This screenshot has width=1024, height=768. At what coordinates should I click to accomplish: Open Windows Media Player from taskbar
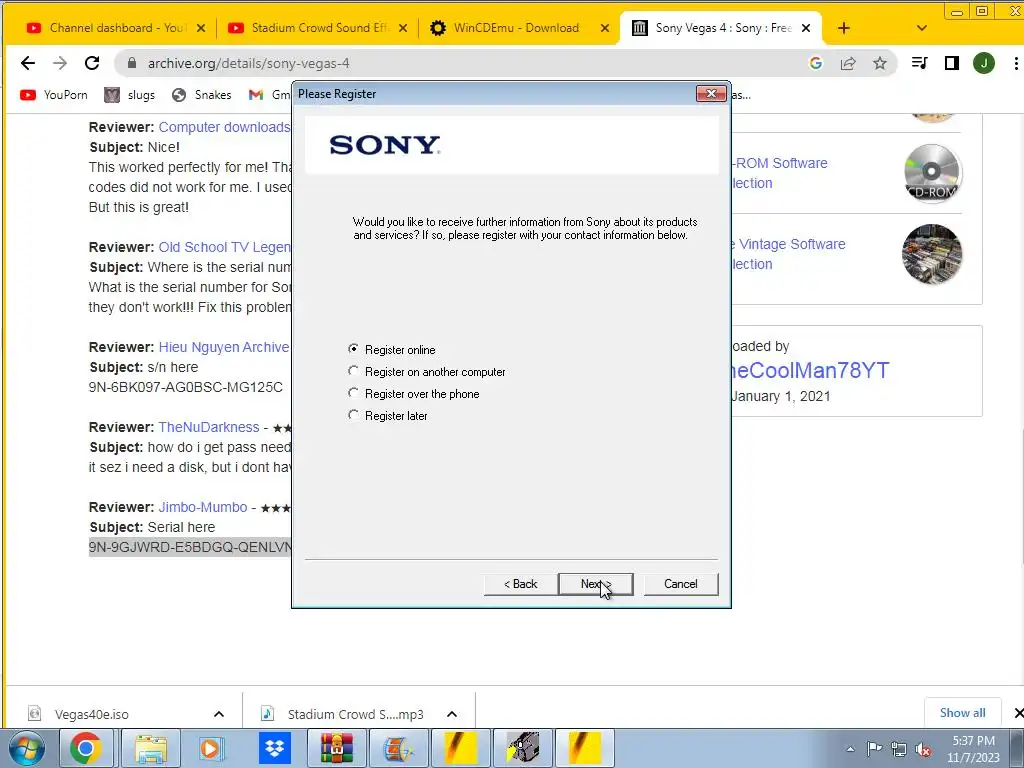[211, 748]
